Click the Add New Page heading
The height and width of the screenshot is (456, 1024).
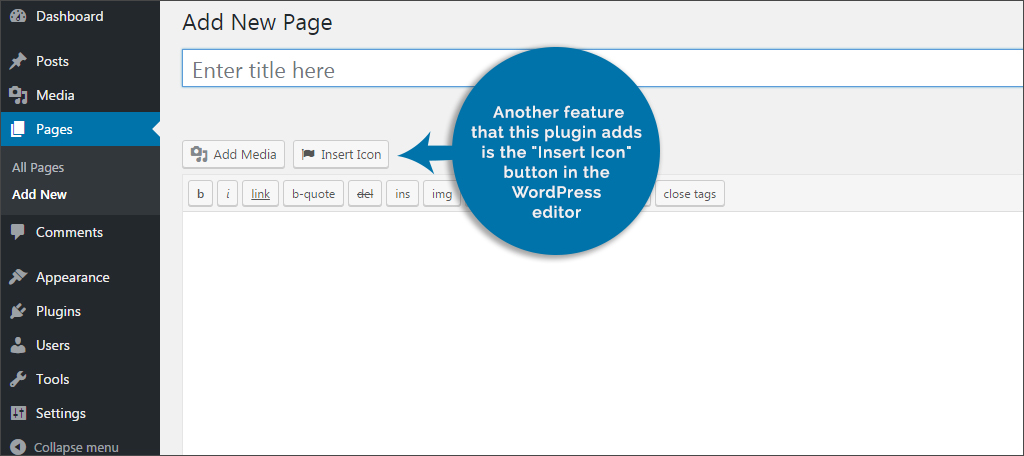point(257,23)
